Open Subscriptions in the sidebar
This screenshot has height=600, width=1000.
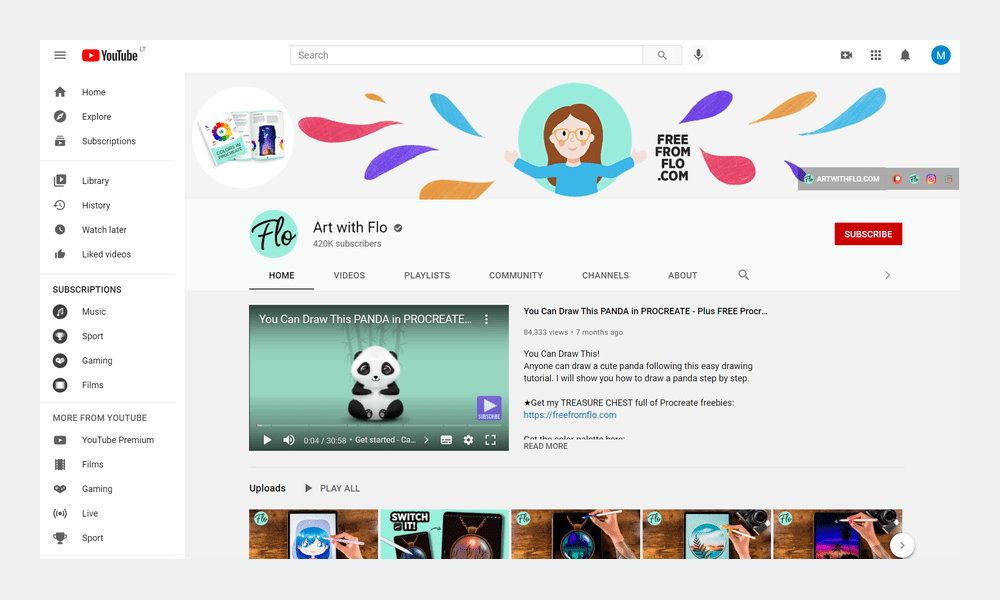pyautogui.click(x=108, y=141)
